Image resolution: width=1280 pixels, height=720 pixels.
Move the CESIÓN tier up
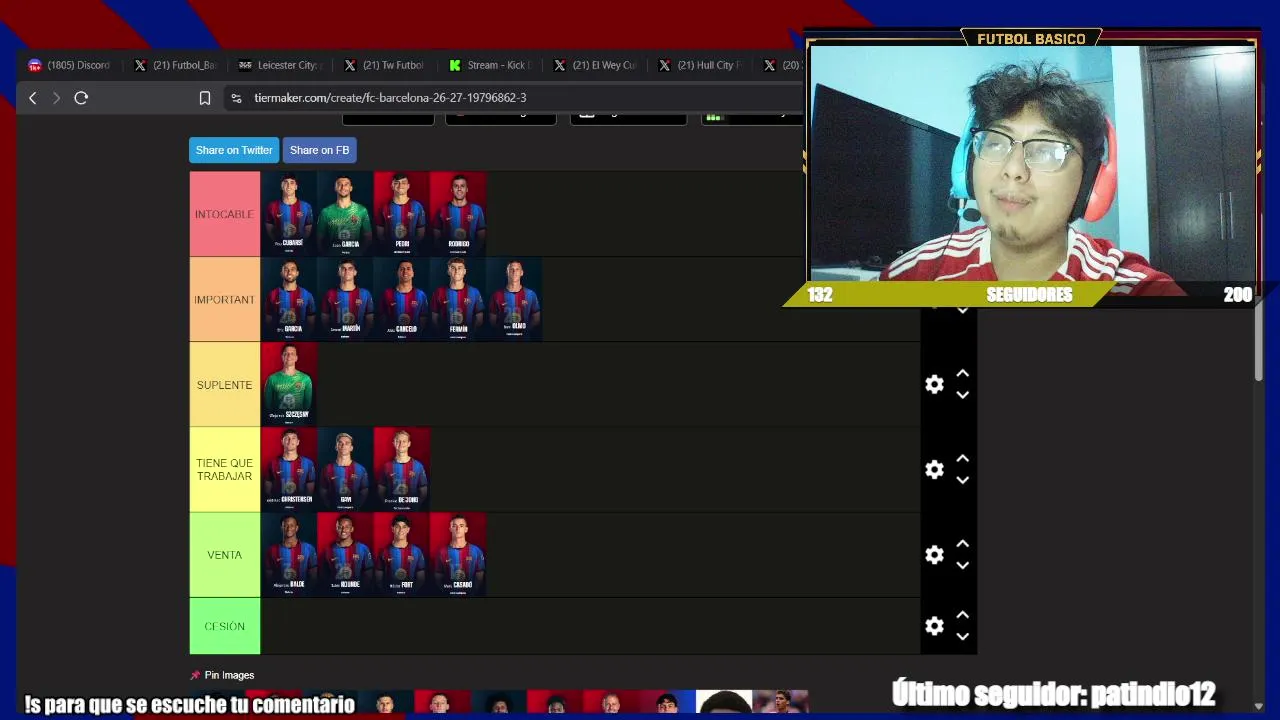[x=962, y=615]
